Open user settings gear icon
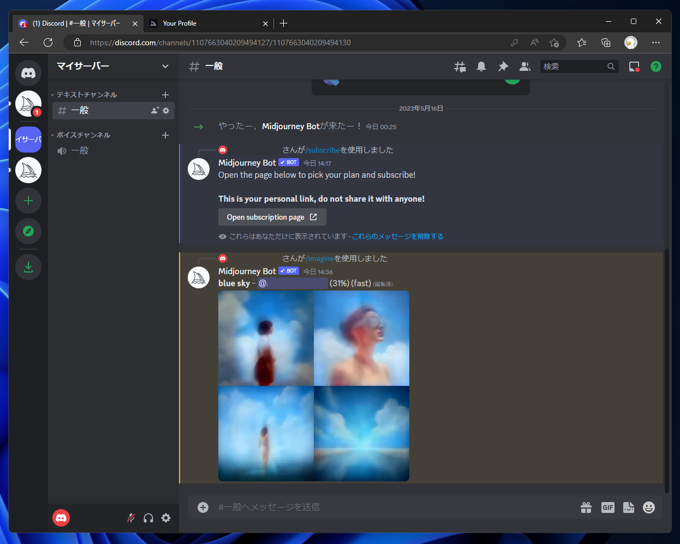The height and width of the screenshot is (544, 680). pos(166,518)
